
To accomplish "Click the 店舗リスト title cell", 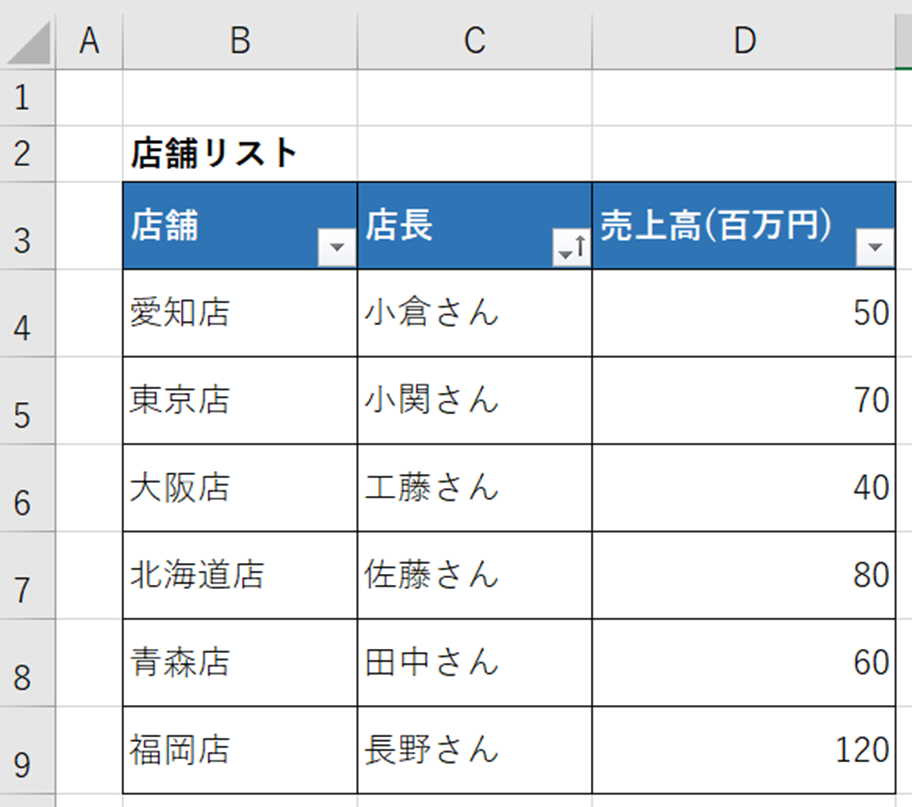I will 240,154.
